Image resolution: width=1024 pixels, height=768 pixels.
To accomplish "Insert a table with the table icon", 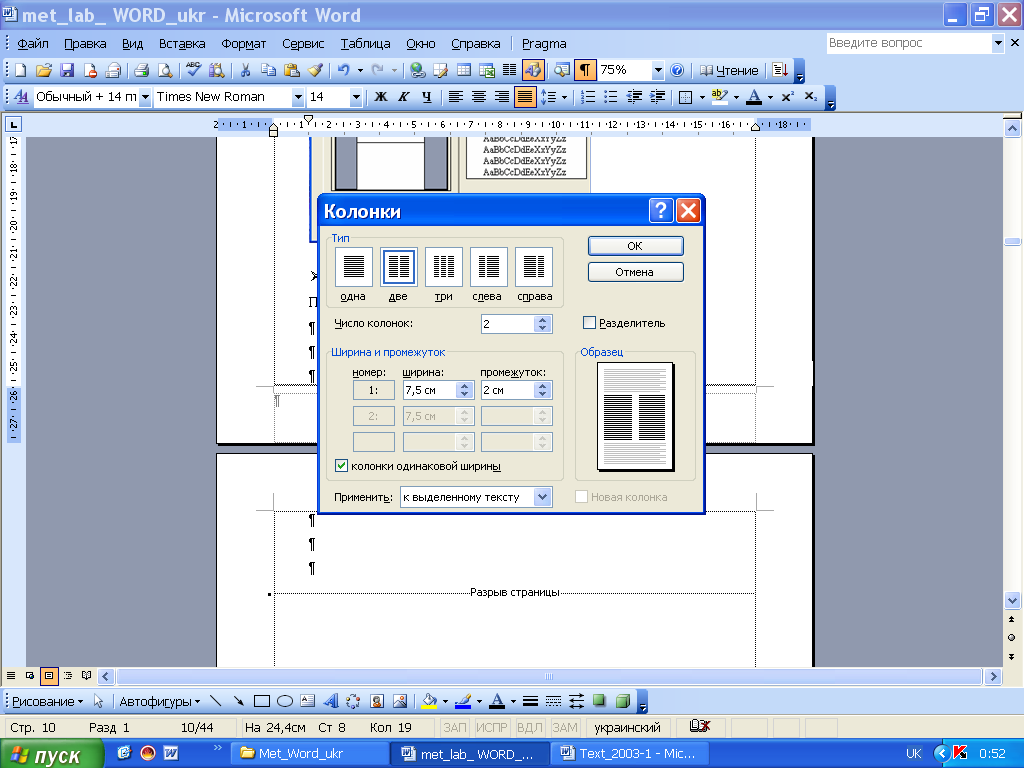I will pyautogui.click(x=464, y=70).
